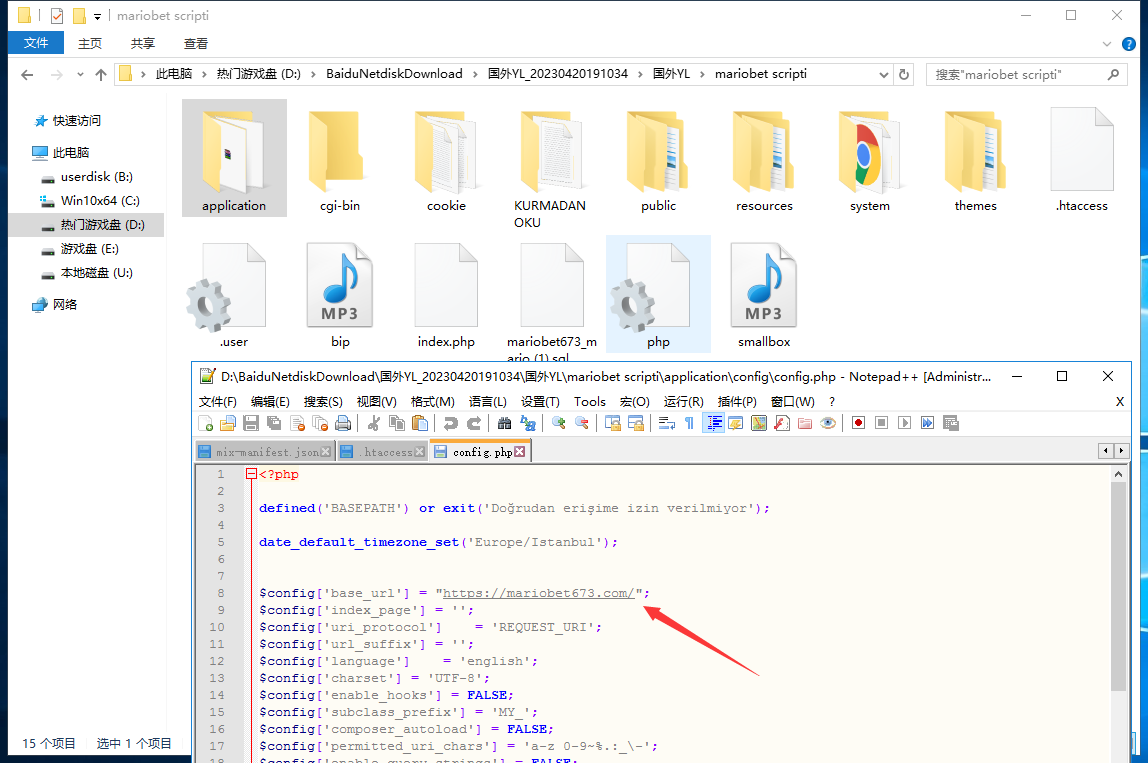Image resolution: width=1148 pixels, height=763 pixels.
Task: Click the Save icon in Notepad++ toolbar
Action: point(250,423)
